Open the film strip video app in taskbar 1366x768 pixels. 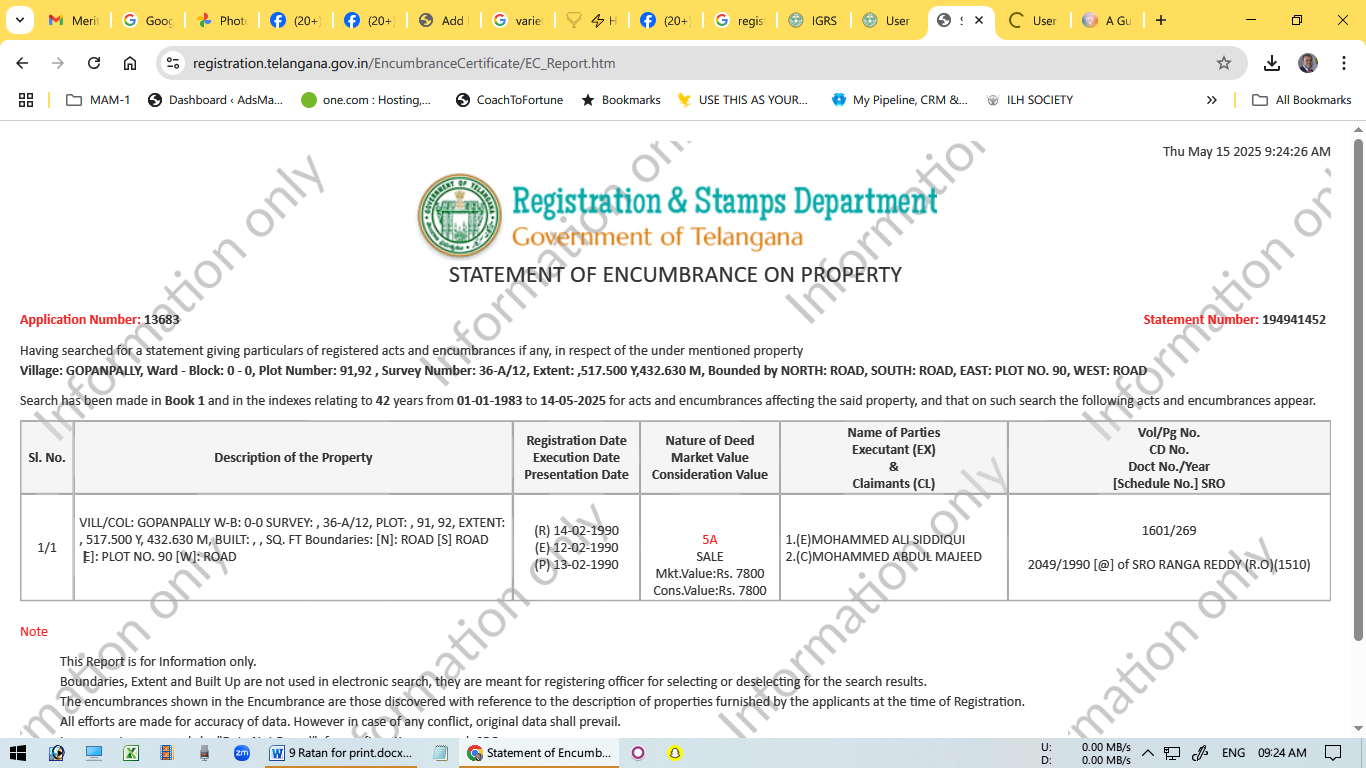point(168,753)
